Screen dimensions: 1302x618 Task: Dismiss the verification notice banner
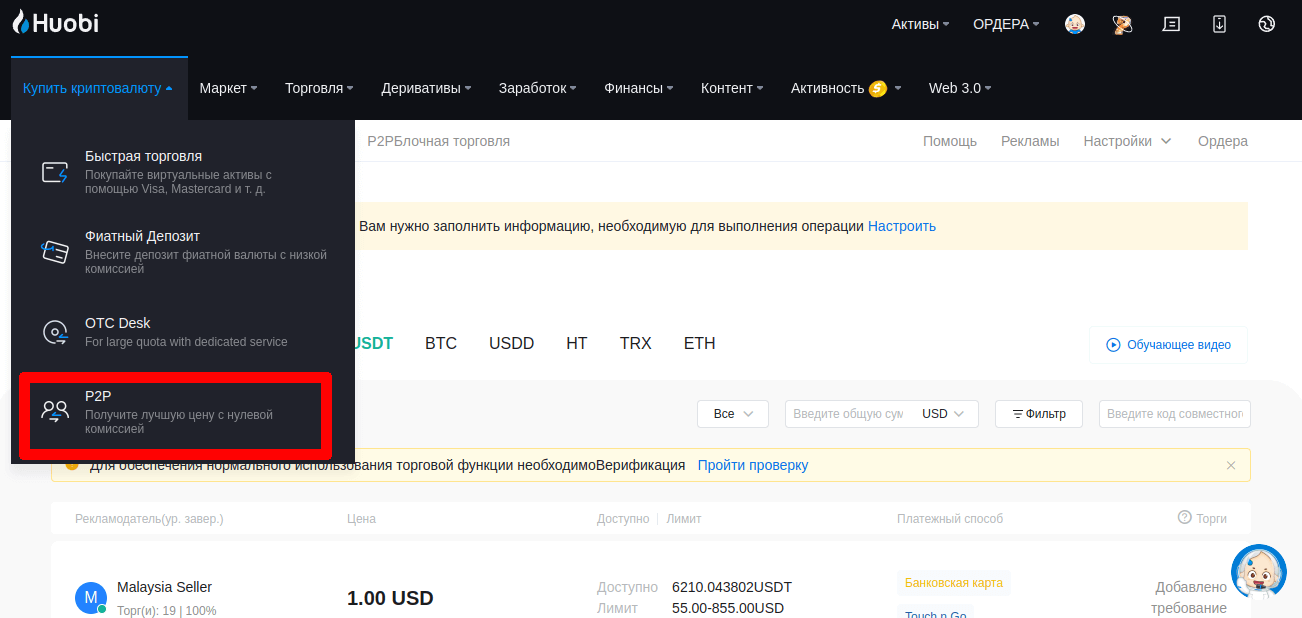1231,465
